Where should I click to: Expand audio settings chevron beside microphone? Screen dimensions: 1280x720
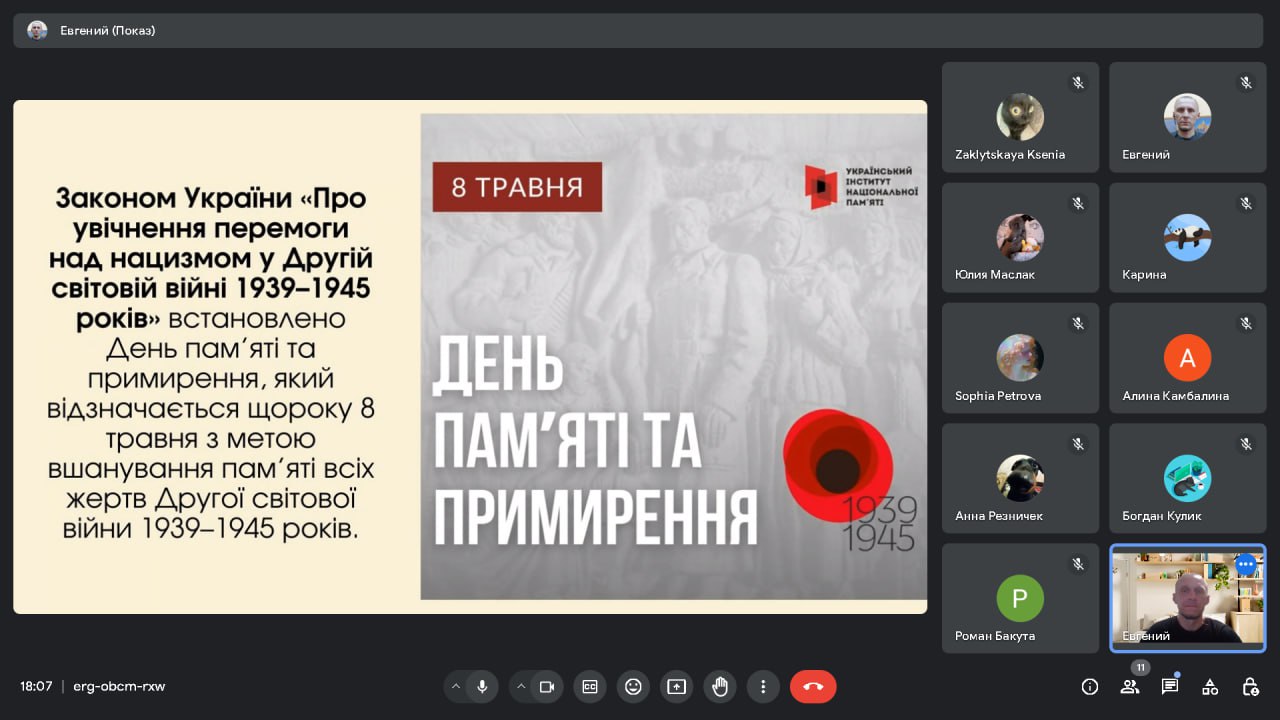pos(456,687)
